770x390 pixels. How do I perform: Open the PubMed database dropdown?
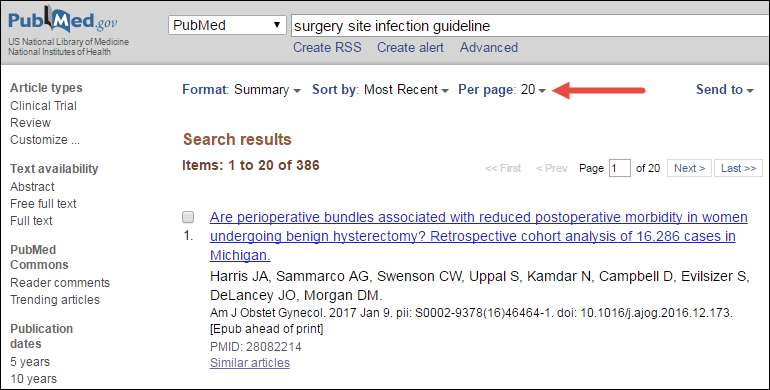pyautogui.click(x=227, y=25)
